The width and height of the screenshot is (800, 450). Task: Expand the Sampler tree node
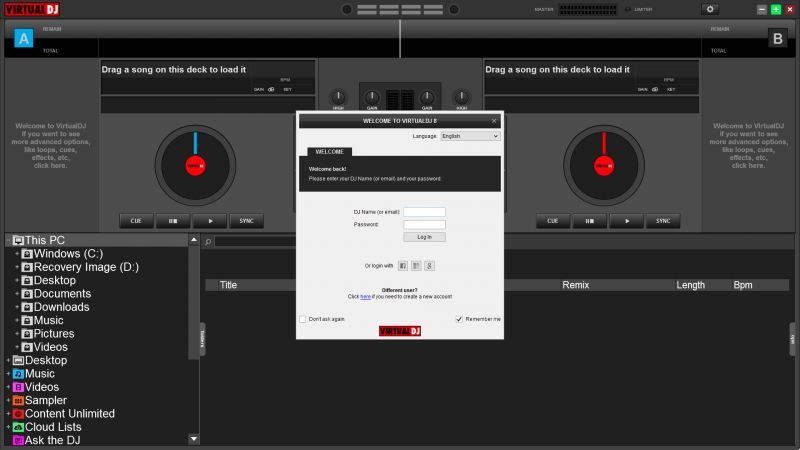8,401
